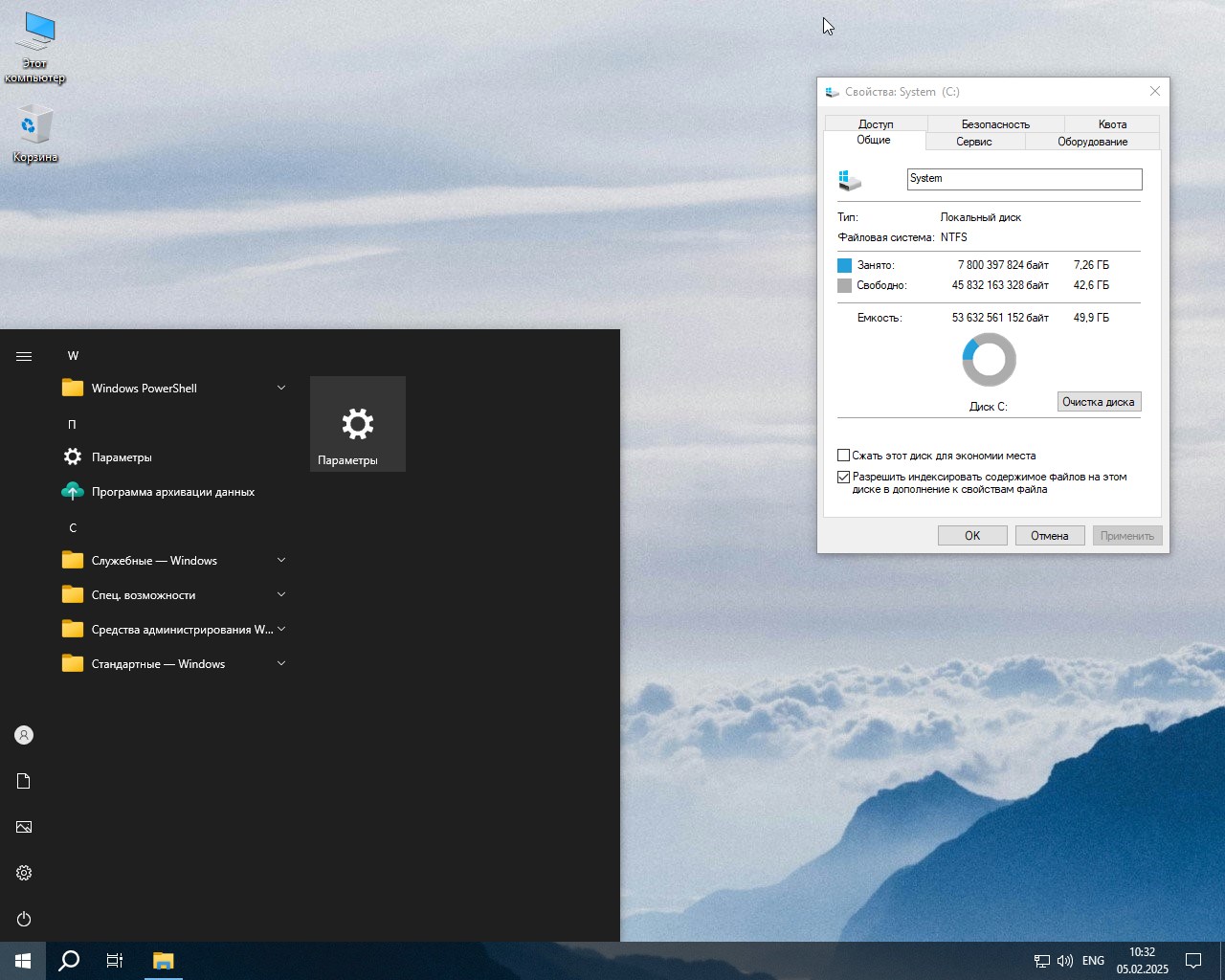The width and height of the screenshot is (1225, 980).
Task: Click the System volume label field
Action: (x=1024, y=179)
